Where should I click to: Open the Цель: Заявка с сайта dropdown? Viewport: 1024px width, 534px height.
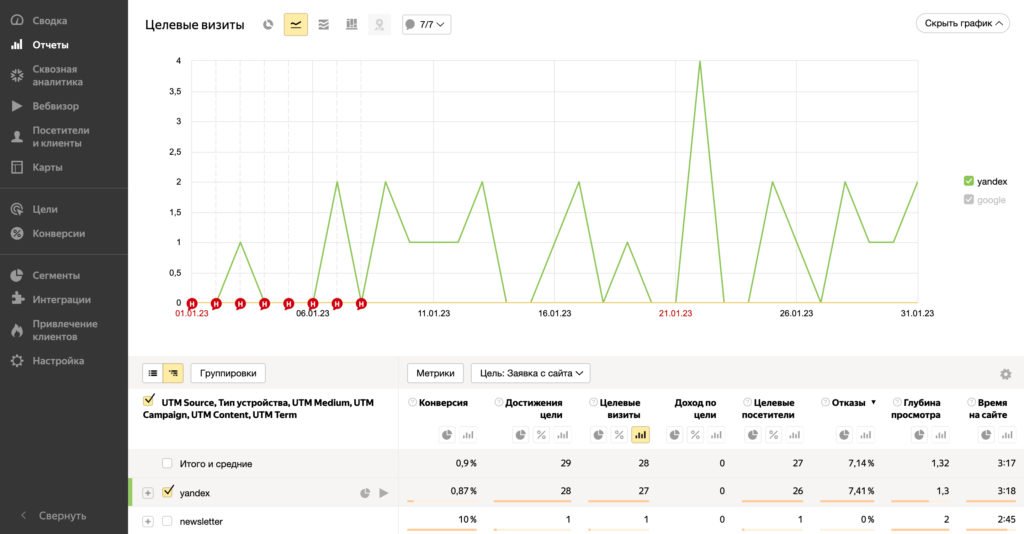click(530, 373)
